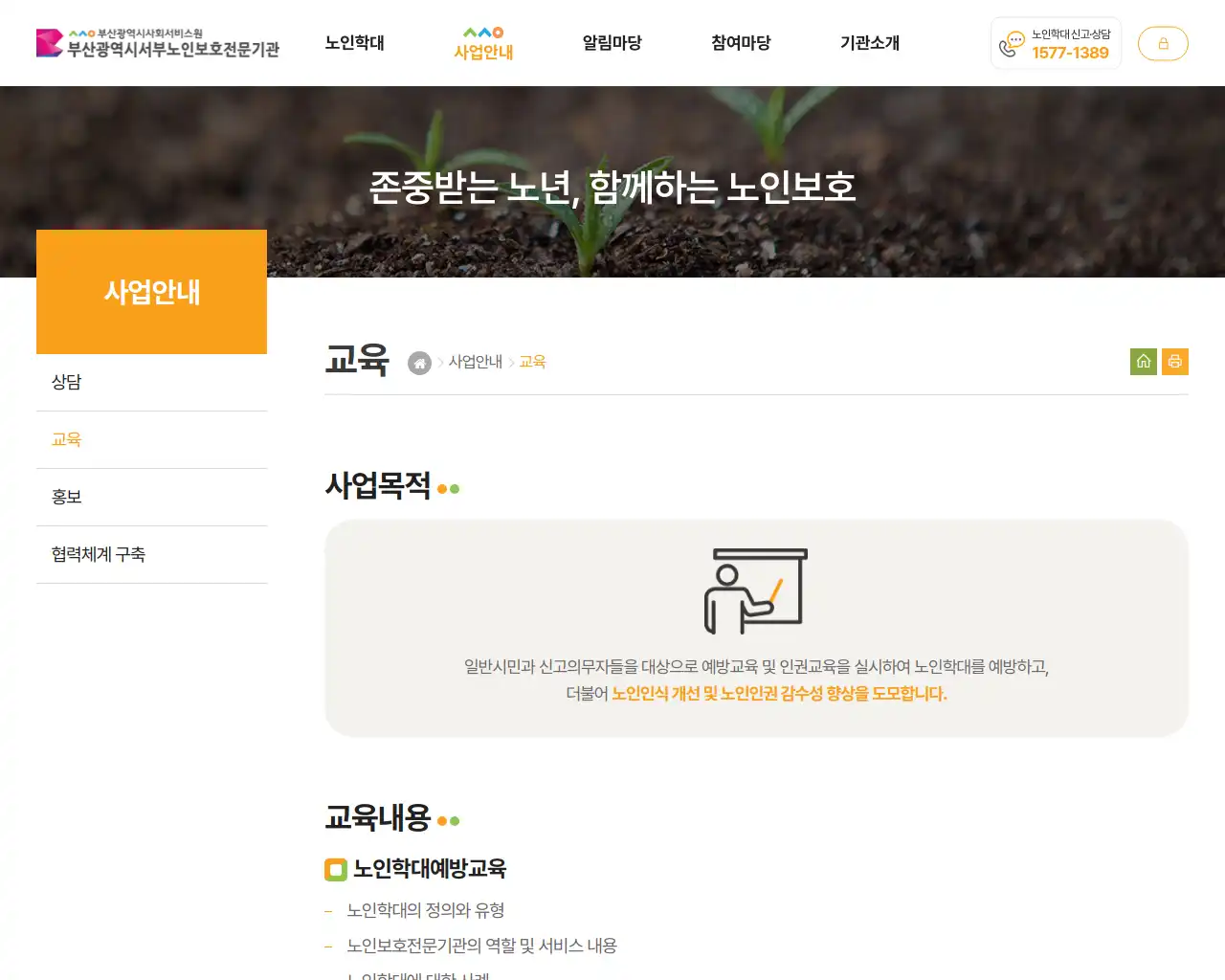1225x980 pixels.
Task: Click 사업안내 in the breadcrumb trail
Action: coord(476,362)
